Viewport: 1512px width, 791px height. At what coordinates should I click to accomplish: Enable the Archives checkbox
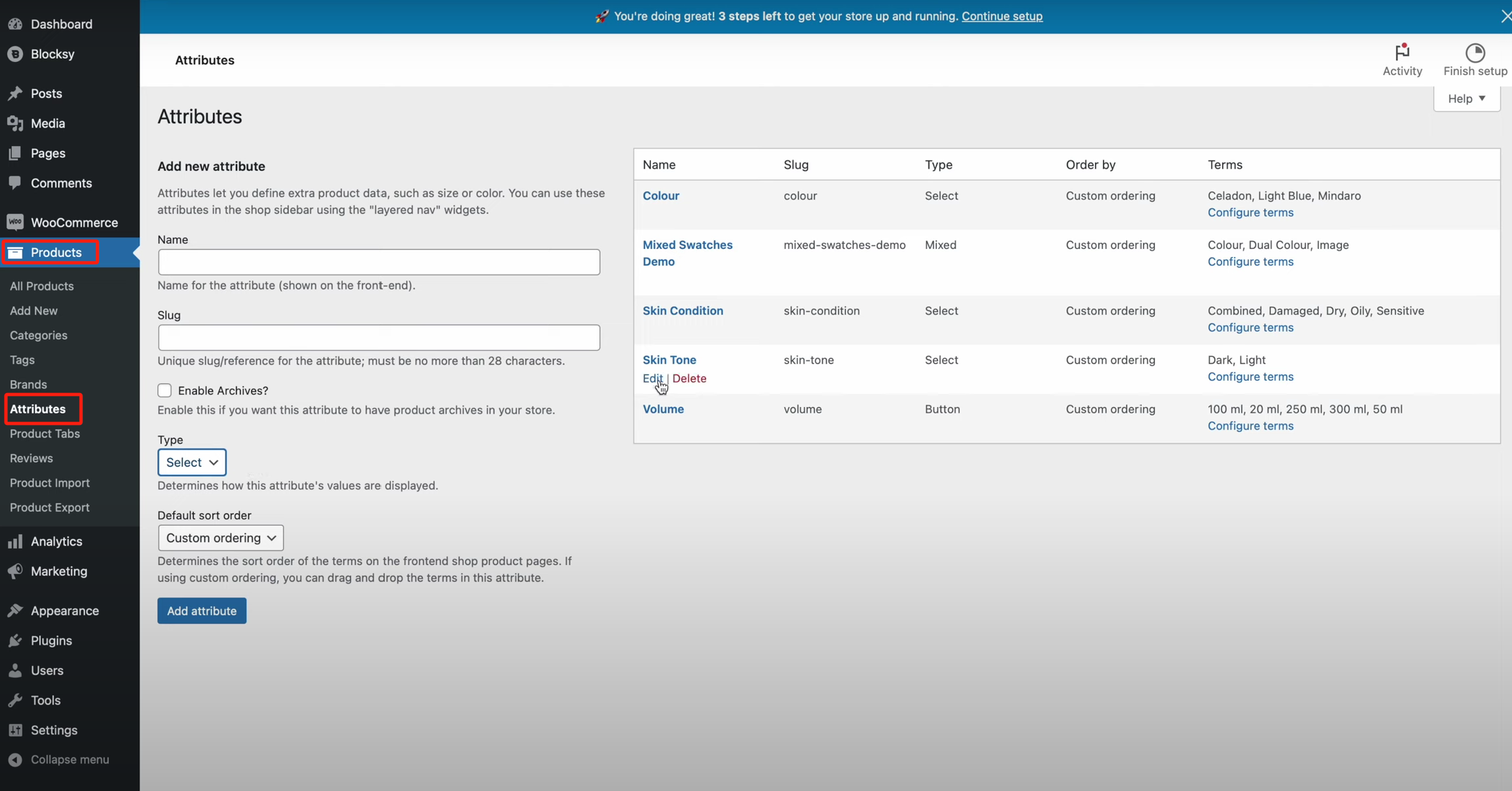point(165,390)
